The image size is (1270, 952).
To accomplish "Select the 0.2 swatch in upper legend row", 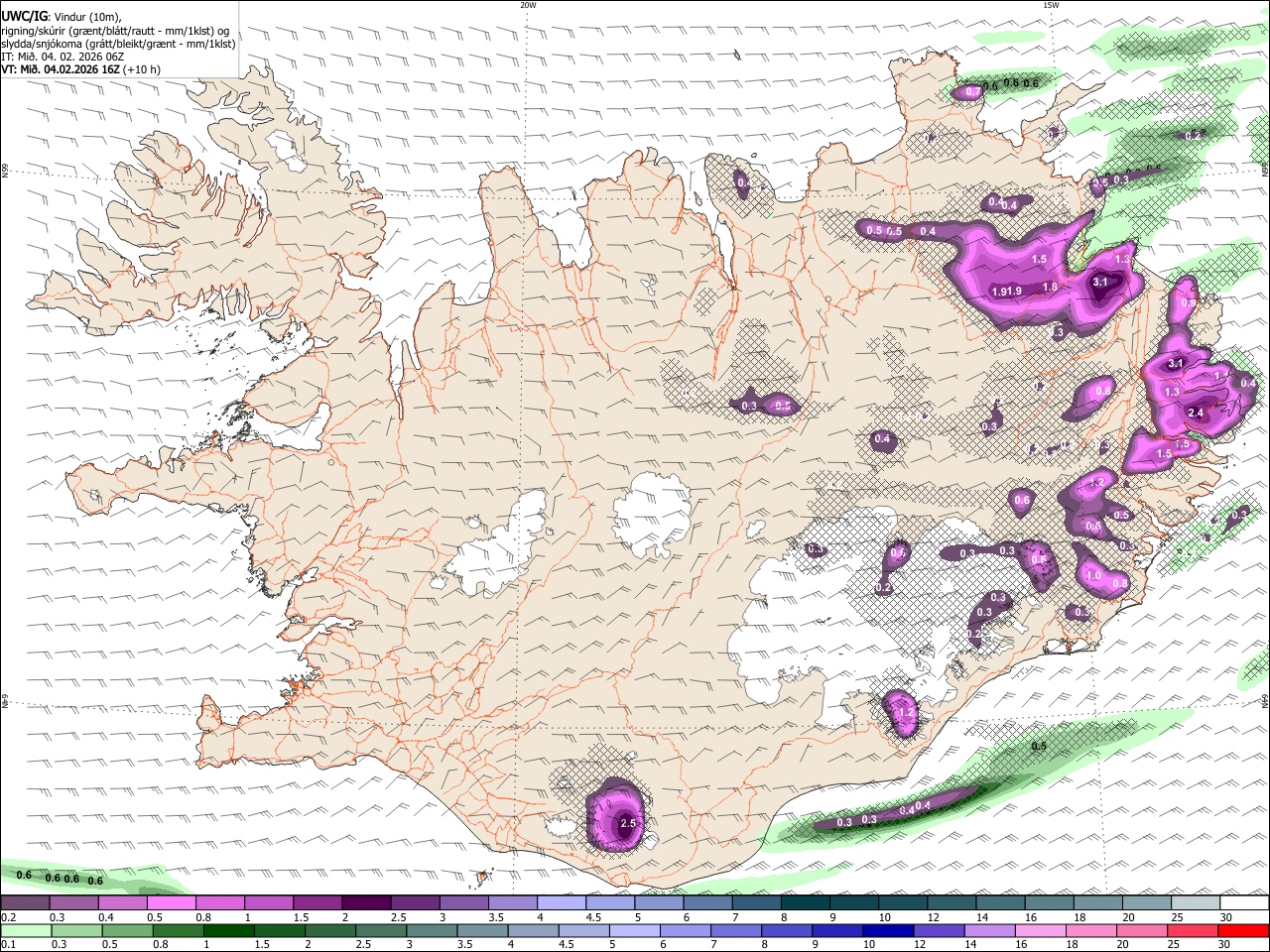I will click(x=25, y=903).
